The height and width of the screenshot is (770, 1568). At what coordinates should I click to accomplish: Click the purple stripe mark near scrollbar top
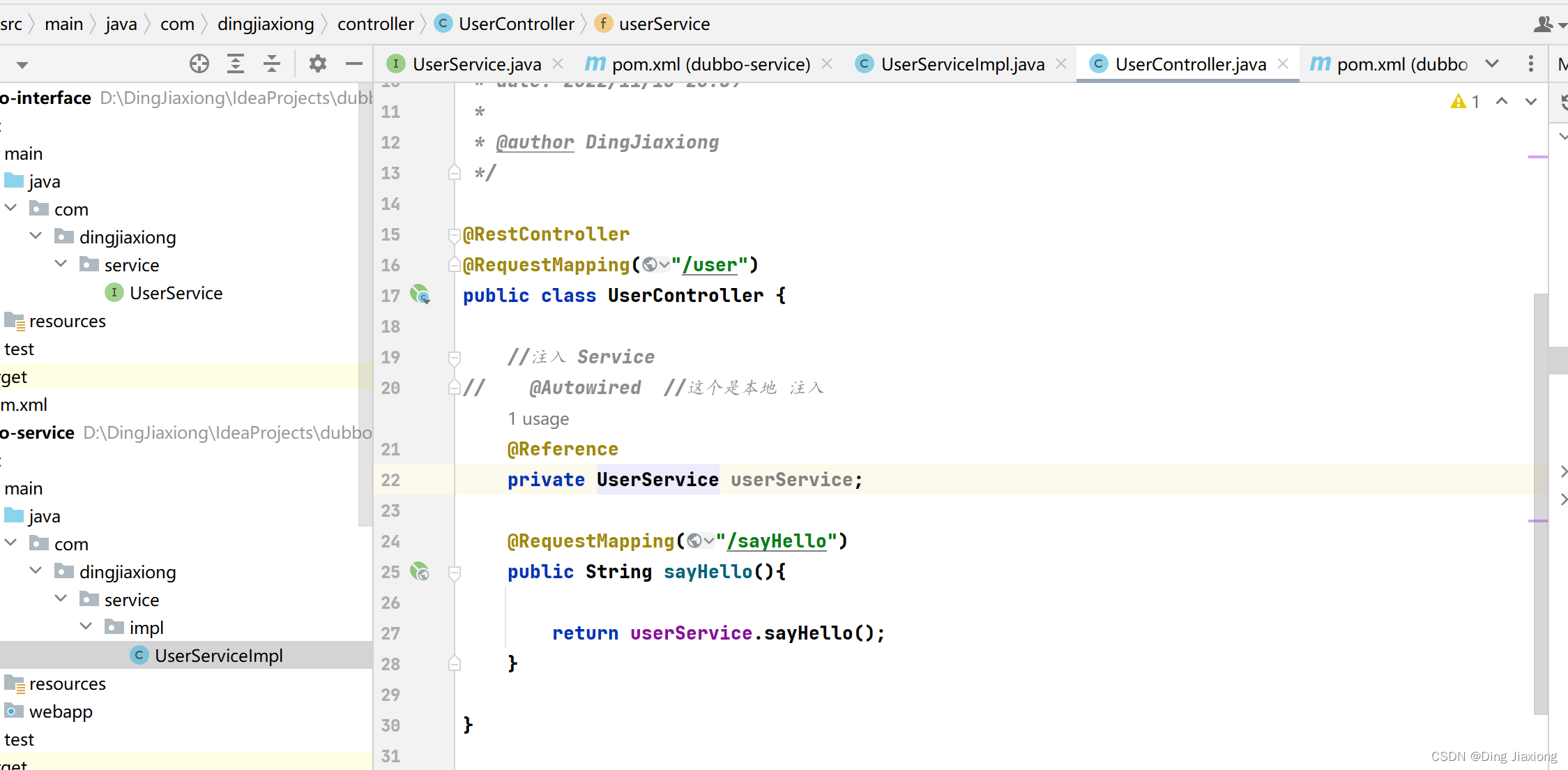coord(1537,157)
